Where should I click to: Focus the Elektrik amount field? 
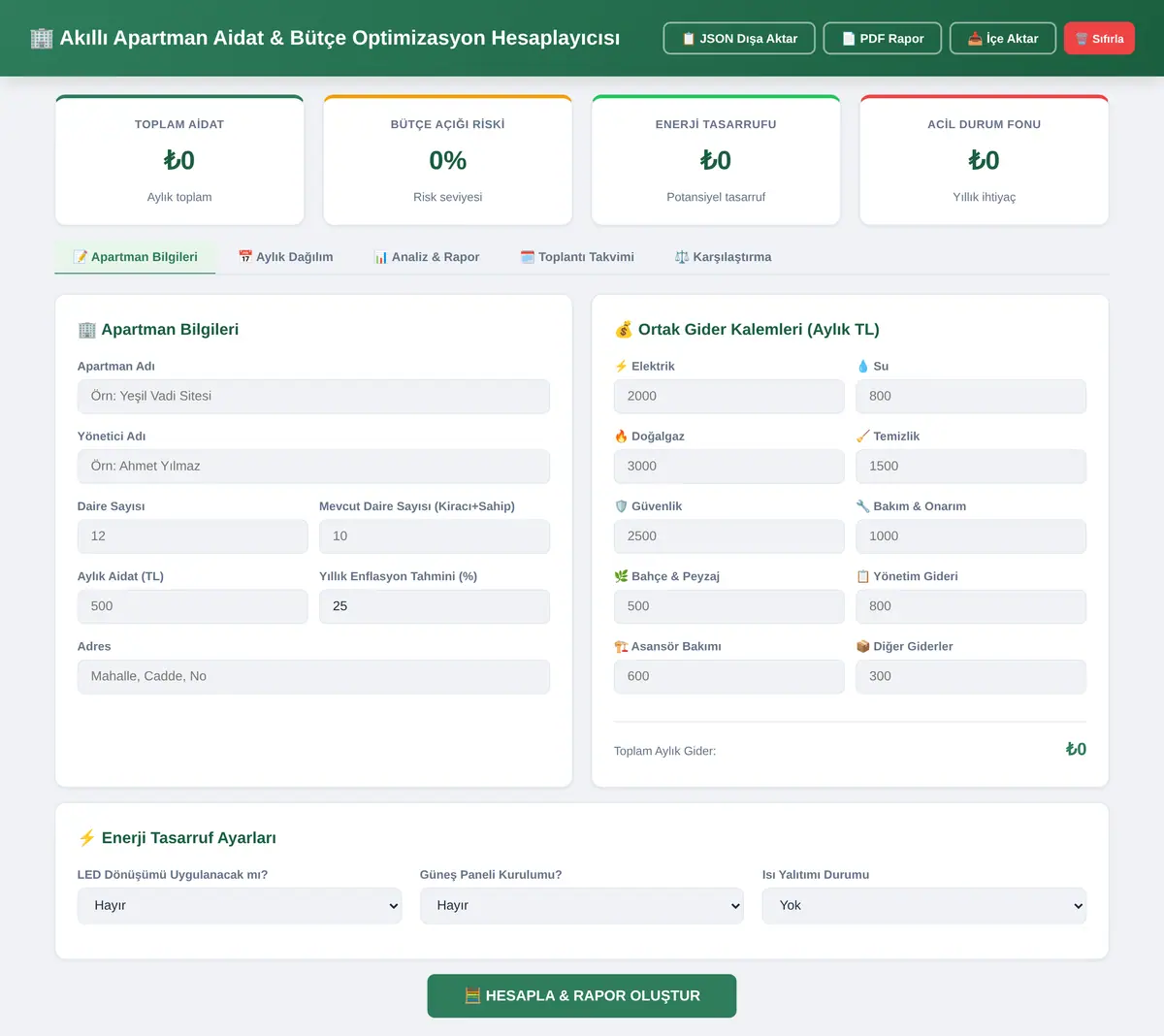(x=728, y=396)
